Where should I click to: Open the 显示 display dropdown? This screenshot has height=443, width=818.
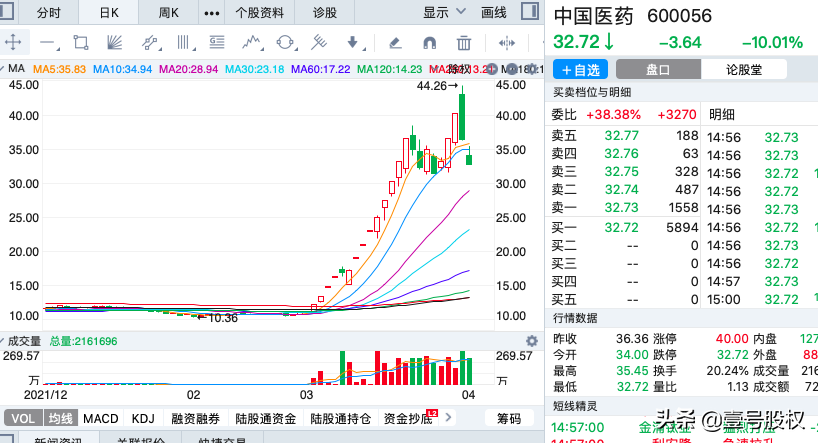click(443, 13)
